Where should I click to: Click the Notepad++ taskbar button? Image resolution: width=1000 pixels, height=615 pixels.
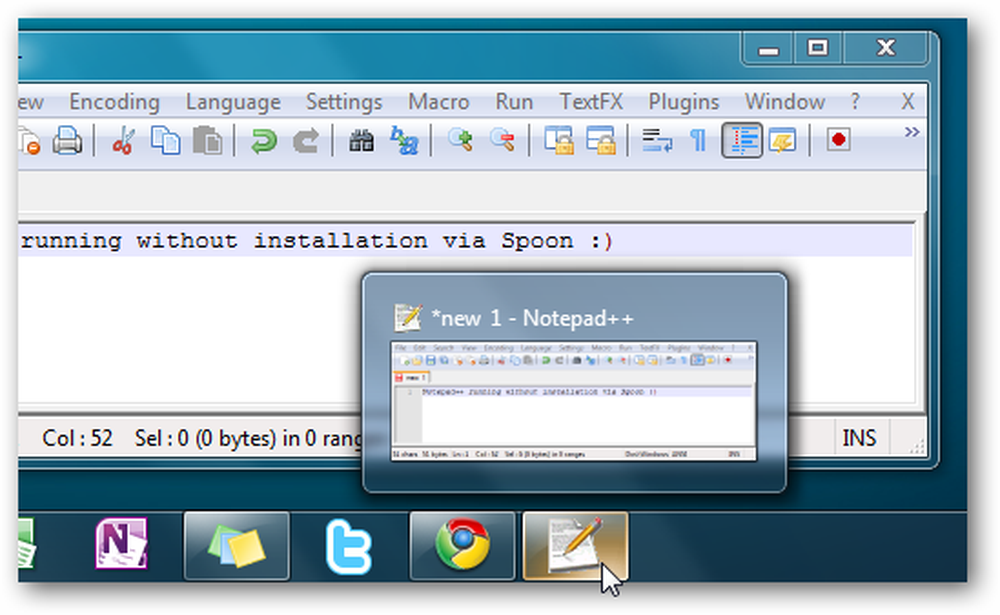tap(575, 546)
